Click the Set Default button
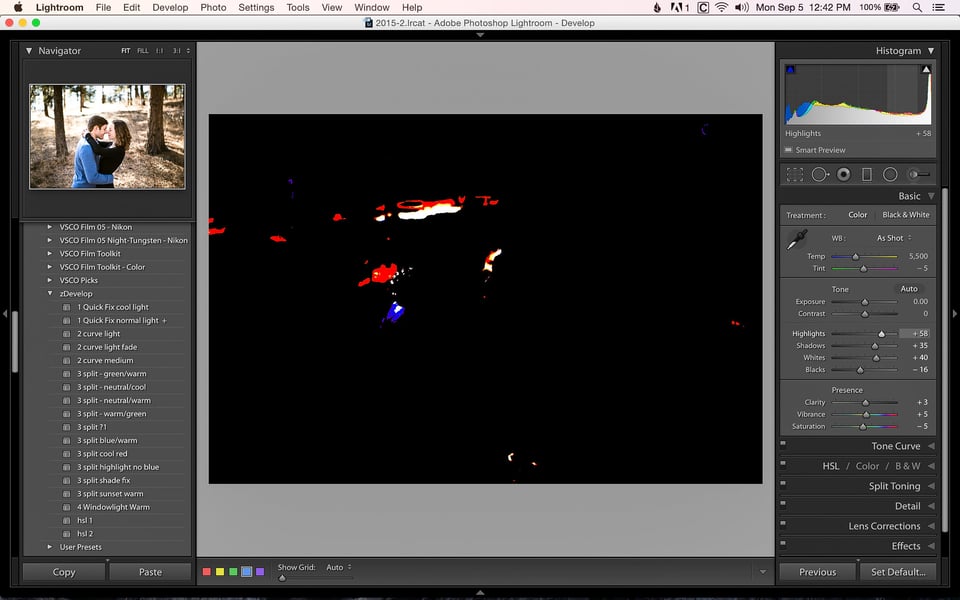 [898, 572]
